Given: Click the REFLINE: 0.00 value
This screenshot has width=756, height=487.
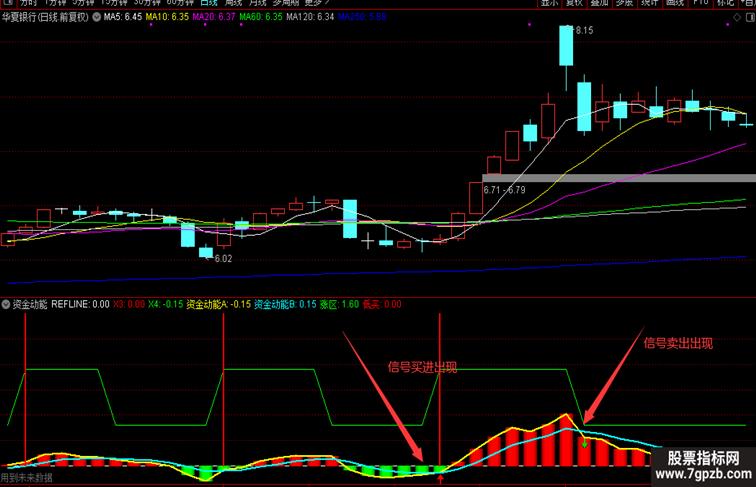Looking at the screenshot, I should click(81, 305).
